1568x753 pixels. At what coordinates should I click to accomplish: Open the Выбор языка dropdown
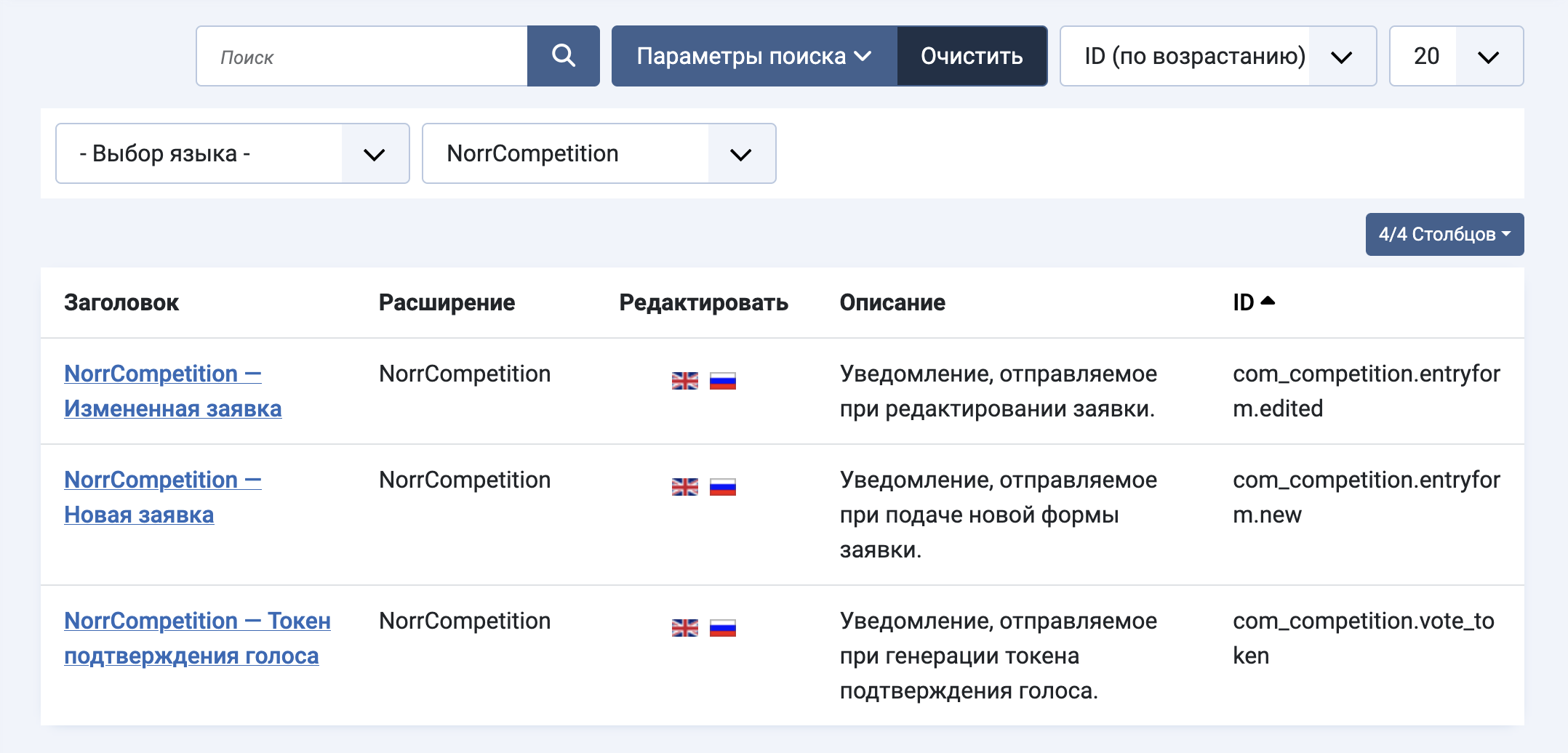(x=233, y=153)
